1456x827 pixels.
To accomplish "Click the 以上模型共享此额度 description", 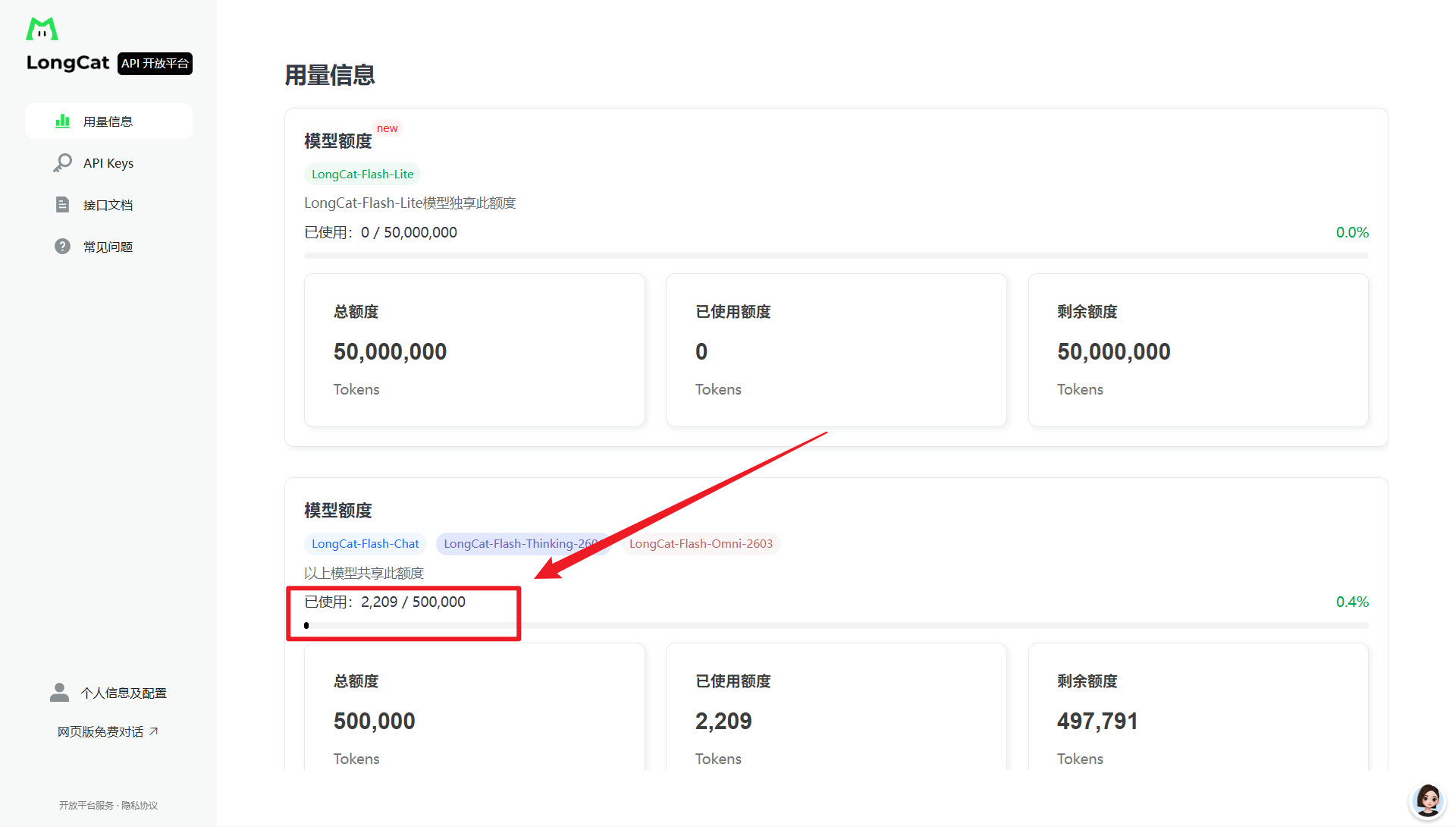I will (x=364, y=573).
